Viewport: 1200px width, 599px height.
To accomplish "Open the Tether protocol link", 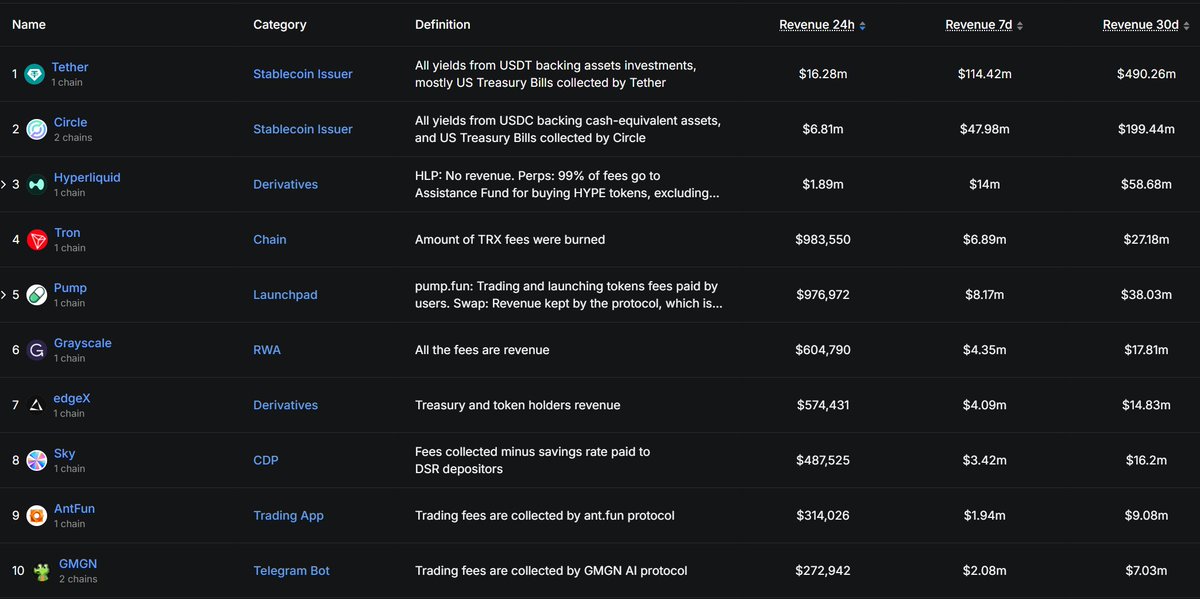I will coord(70,67).
